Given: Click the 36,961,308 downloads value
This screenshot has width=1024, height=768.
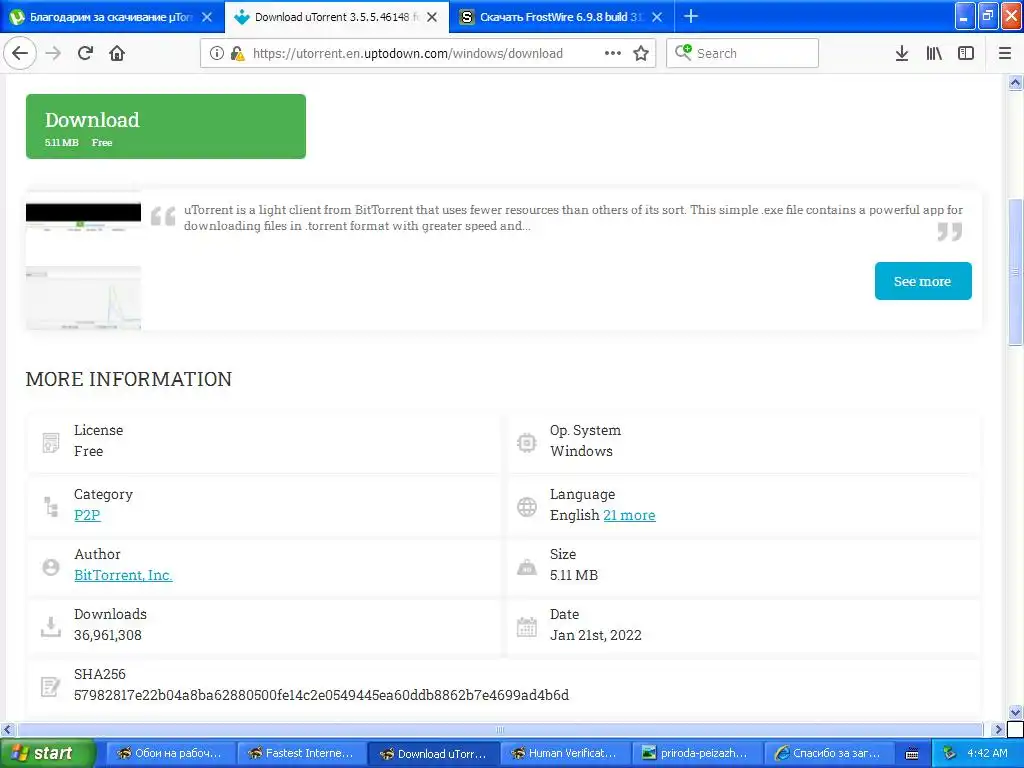Looking at the screenshot, I should click(108, 635).
